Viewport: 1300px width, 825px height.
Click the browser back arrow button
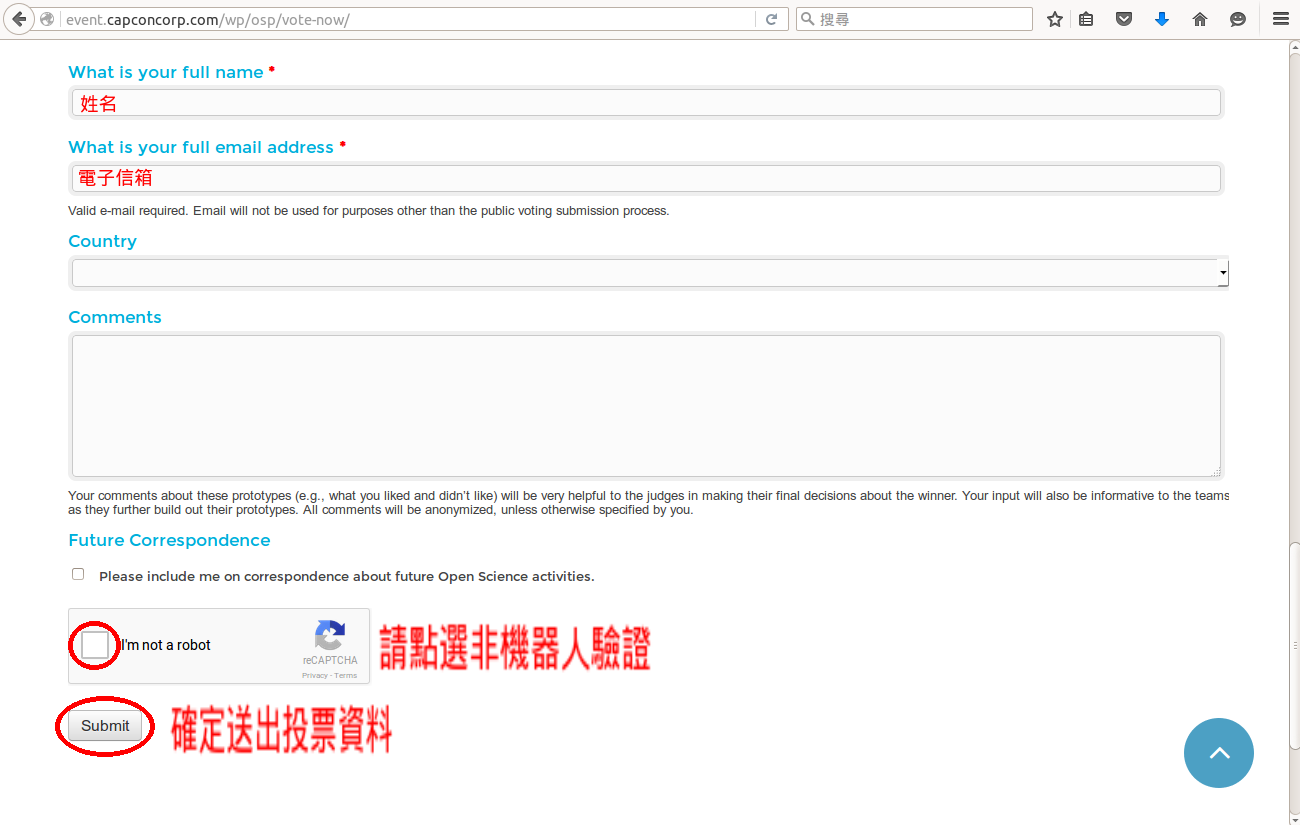(18, 19)
